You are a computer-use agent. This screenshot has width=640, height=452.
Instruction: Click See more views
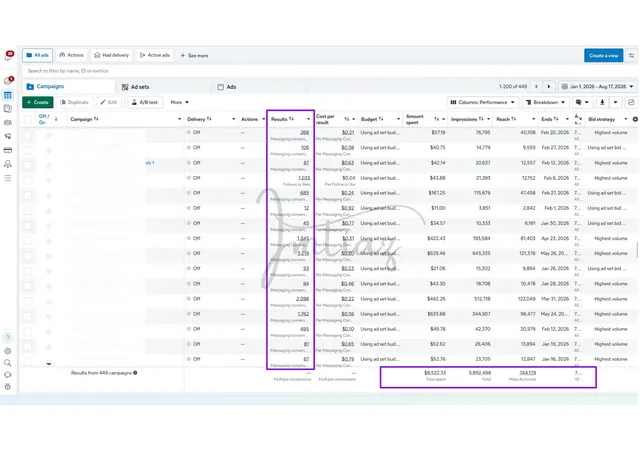tap(194, 56)
